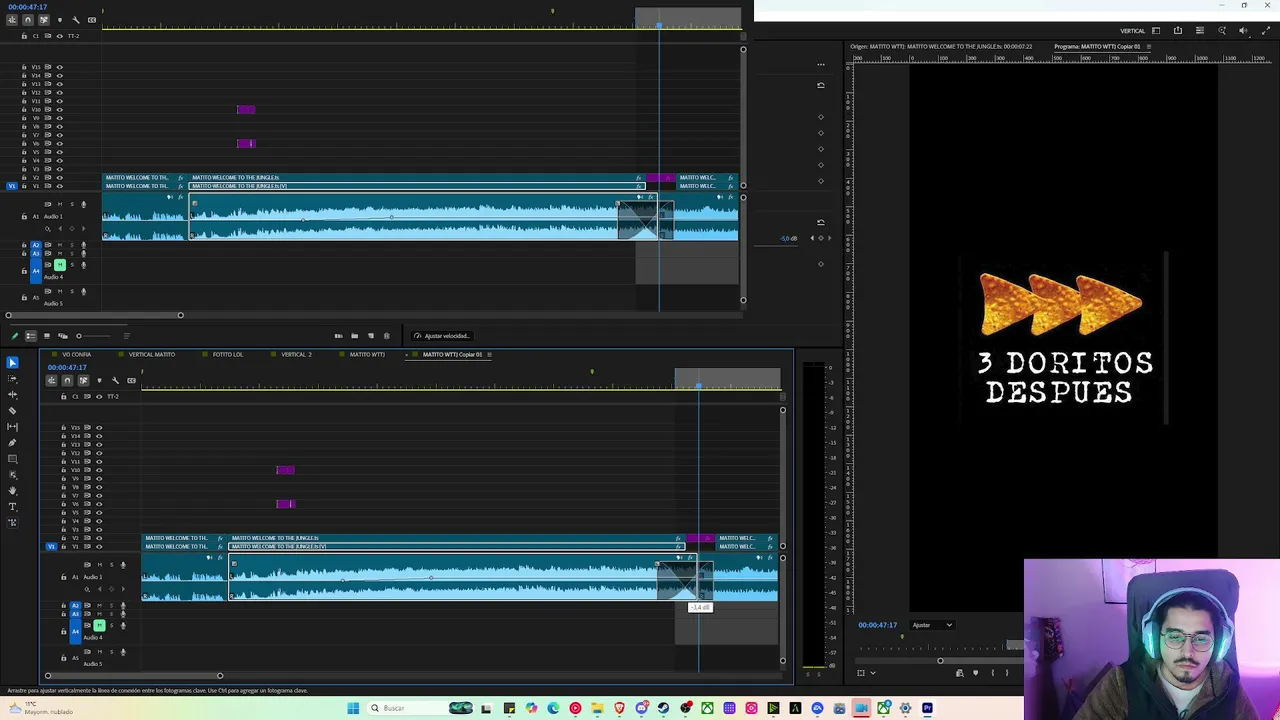This screenshot has height=720, width=1280.
Task: Select the Rectangle shape tool
Action: [x=12, y=459]
